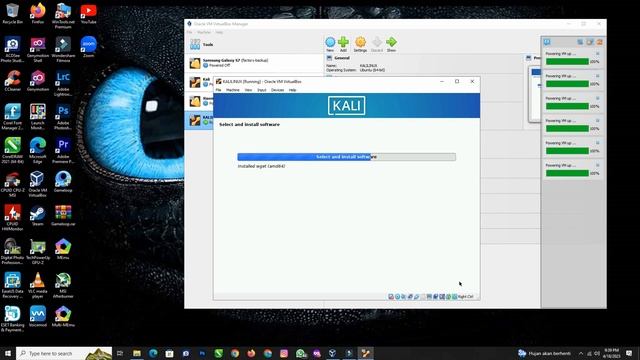Open VLC media player desktop shortcut

tap(38, 285)
